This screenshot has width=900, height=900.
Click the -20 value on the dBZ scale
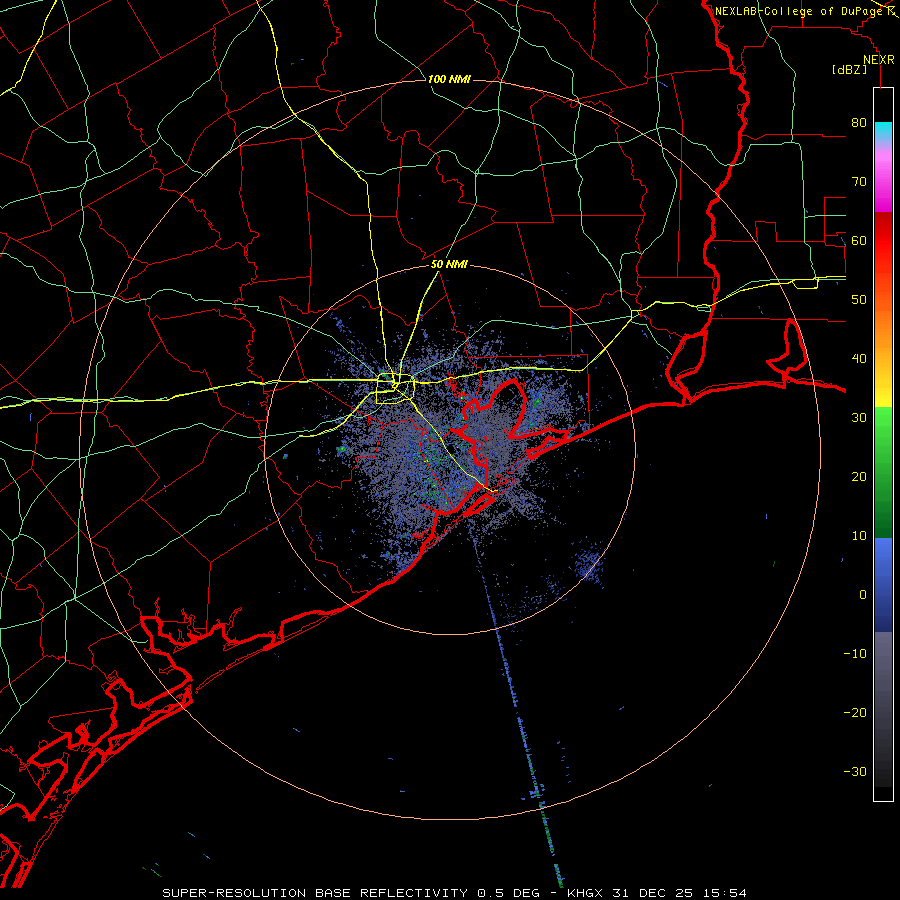[x=855, y=712]
